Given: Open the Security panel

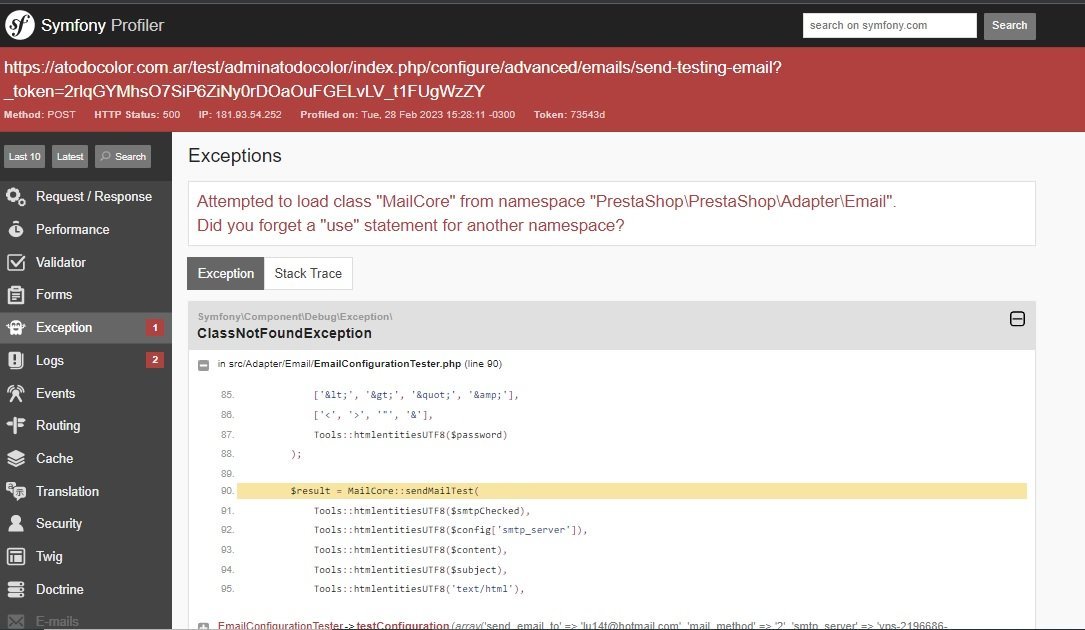Looking at the screenshot, I should click(86, 523).
